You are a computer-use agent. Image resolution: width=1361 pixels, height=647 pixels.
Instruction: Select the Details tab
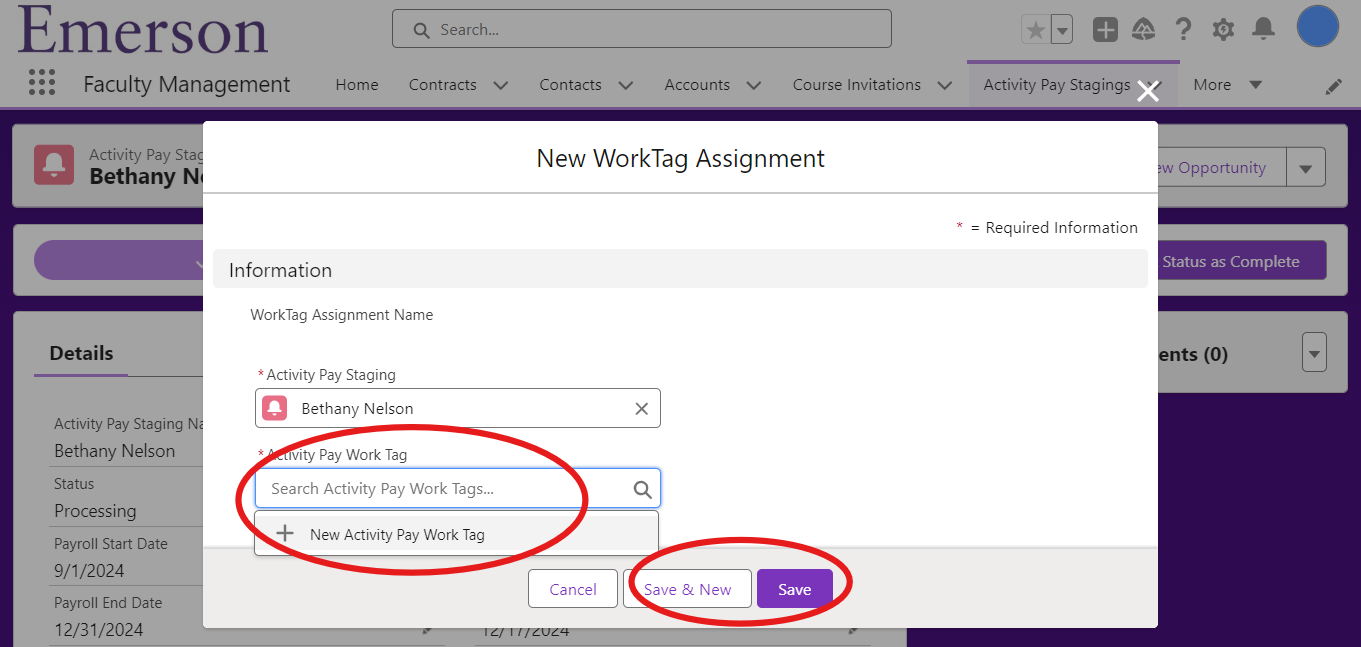[x=81, y=353]
